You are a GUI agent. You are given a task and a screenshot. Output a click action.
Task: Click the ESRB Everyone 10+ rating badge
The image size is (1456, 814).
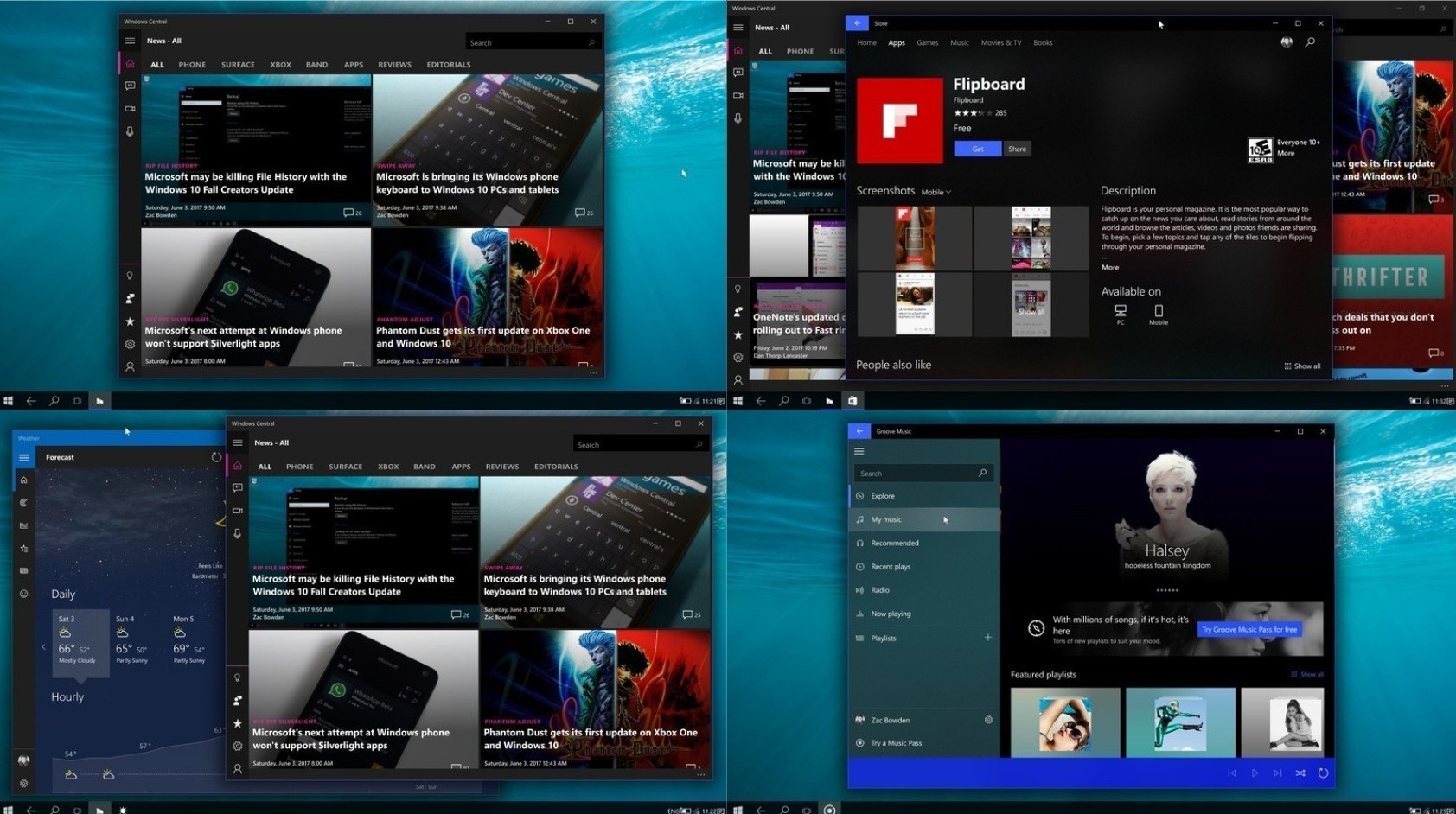pos(1260,149)
